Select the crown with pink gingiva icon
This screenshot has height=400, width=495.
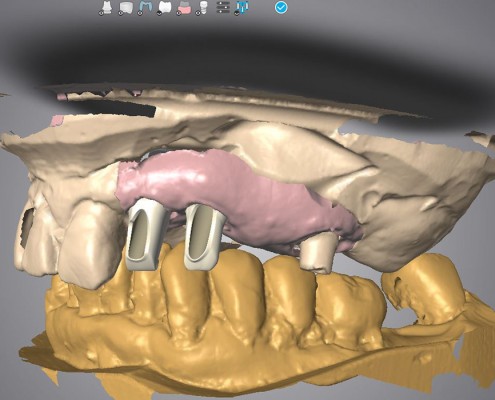coord(184,7)
